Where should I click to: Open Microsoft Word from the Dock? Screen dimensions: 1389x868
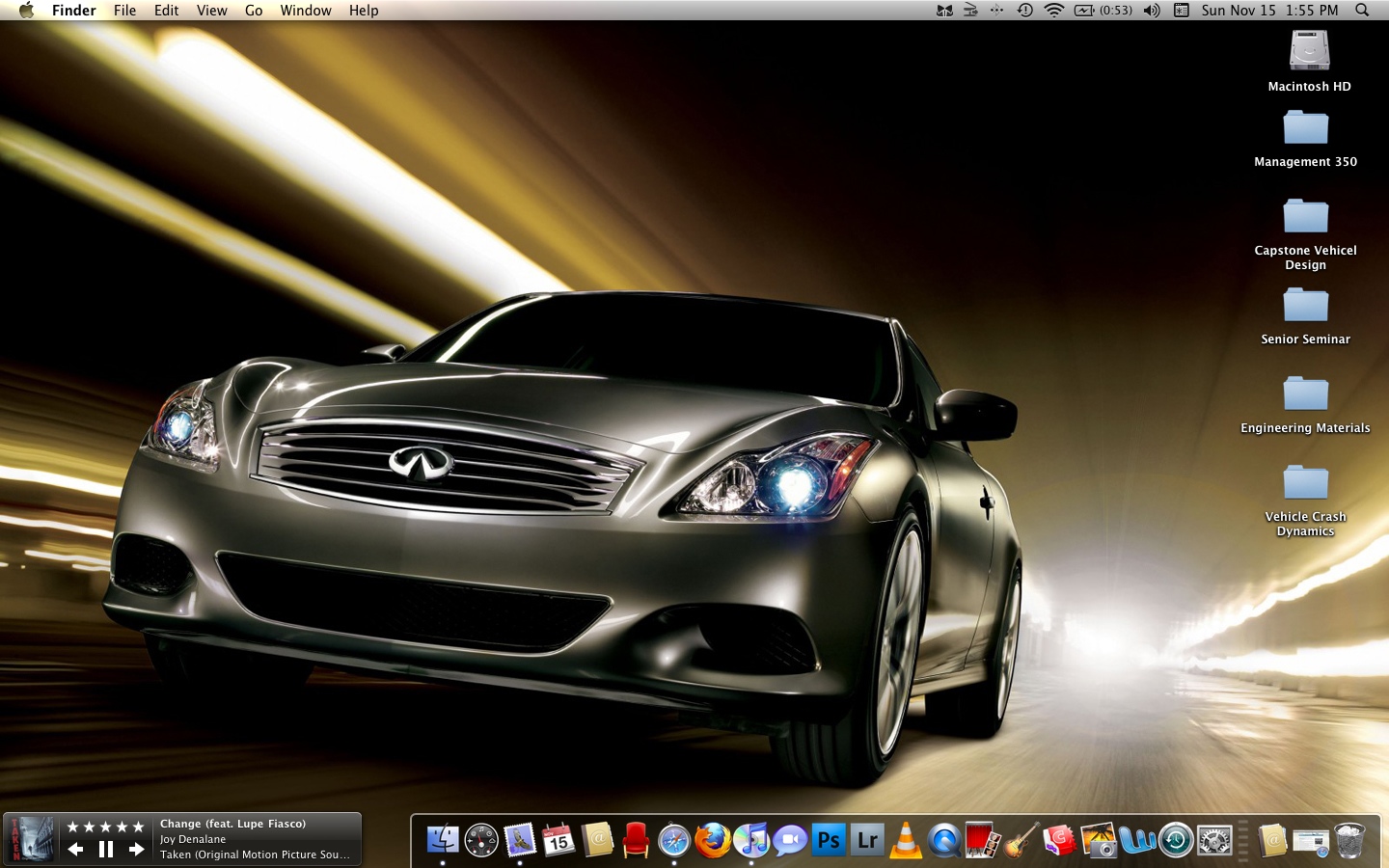pyautogui.click(x=1137, y=840)
